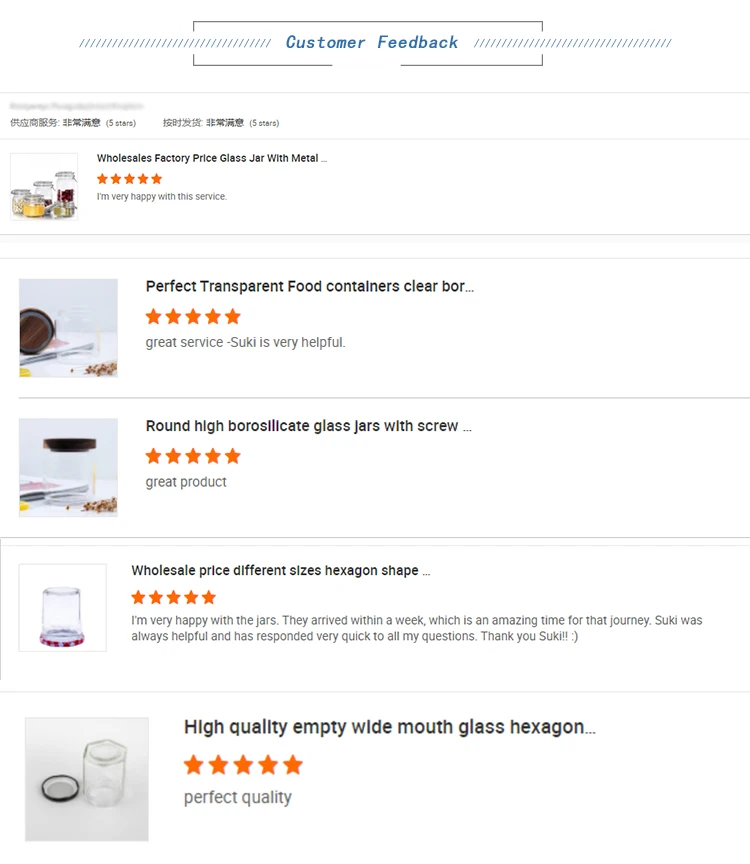
Task: Open the Round high borosilicate glass jars link
Action: tap(308, 426)
